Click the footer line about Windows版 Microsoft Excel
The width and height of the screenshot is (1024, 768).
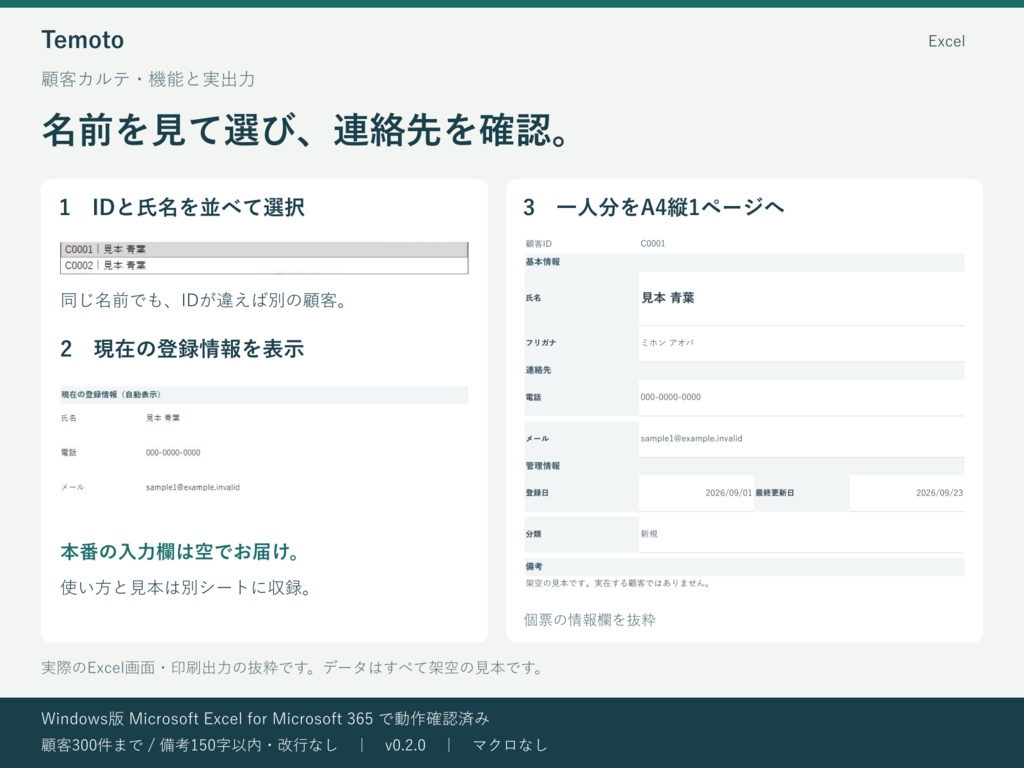coord(265,719)
